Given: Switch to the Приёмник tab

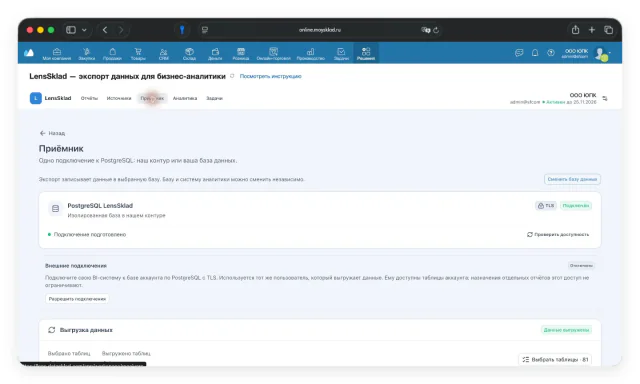Looking at the screenshot, I should (152, 98).
